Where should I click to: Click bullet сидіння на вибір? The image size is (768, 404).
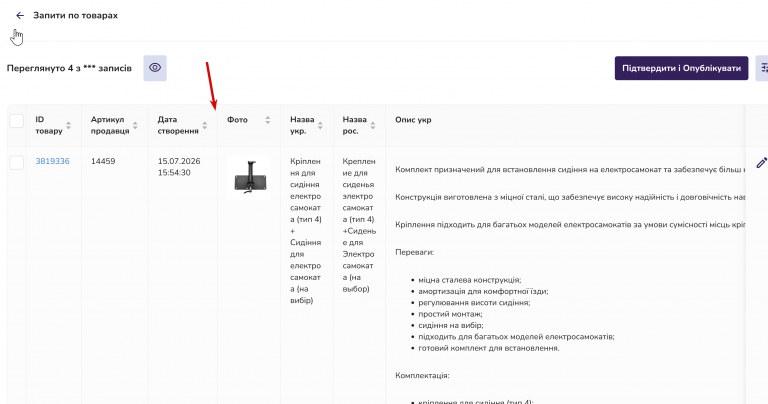[x=451, y=325]
